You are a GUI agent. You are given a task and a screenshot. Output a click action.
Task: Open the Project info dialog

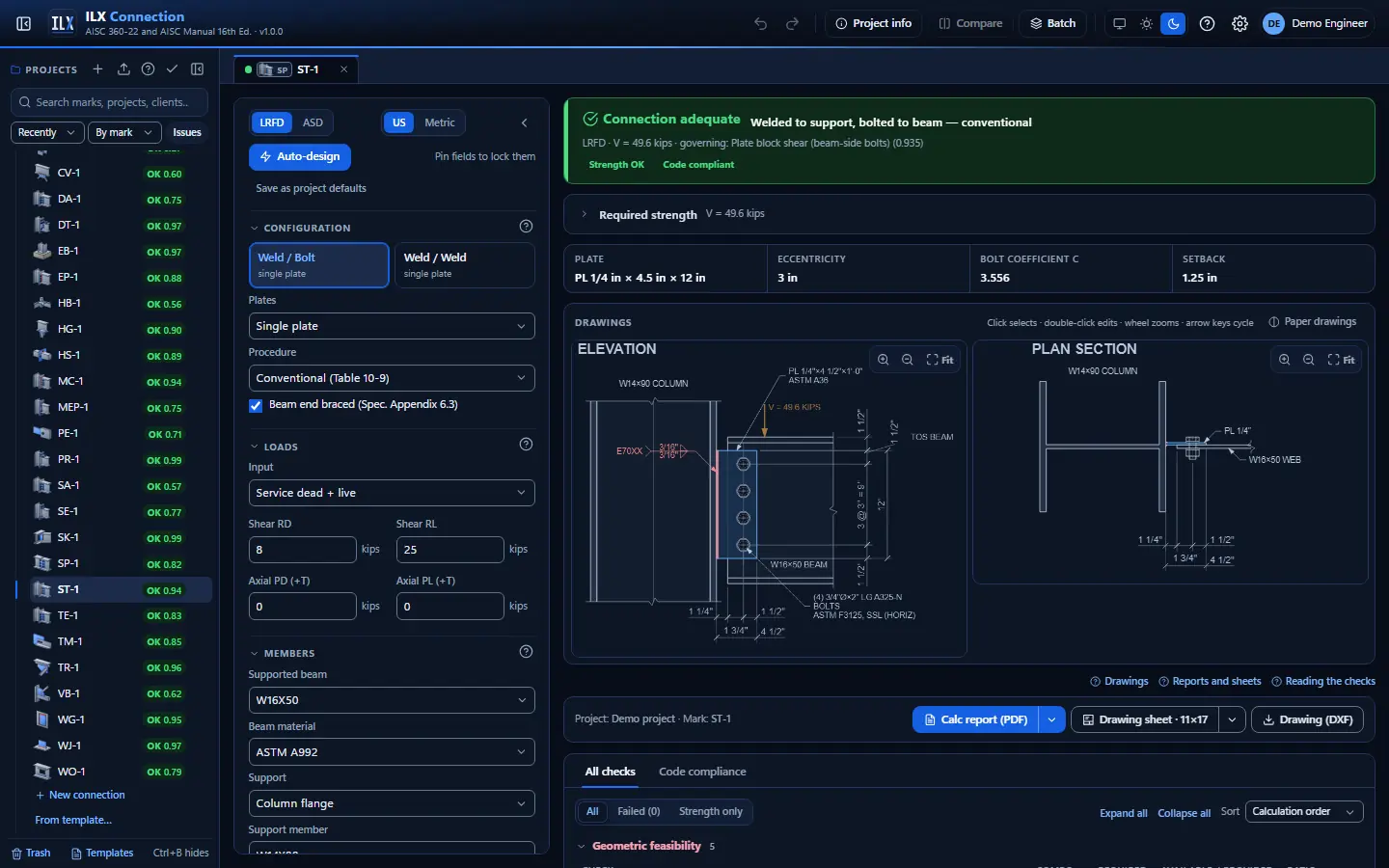[x=873, y=23]
